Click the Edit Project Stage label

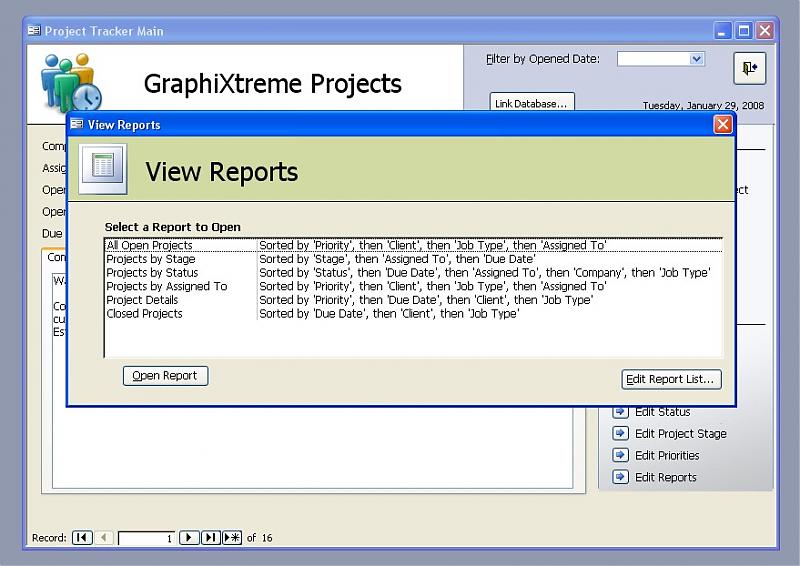(x=681, y=434)
